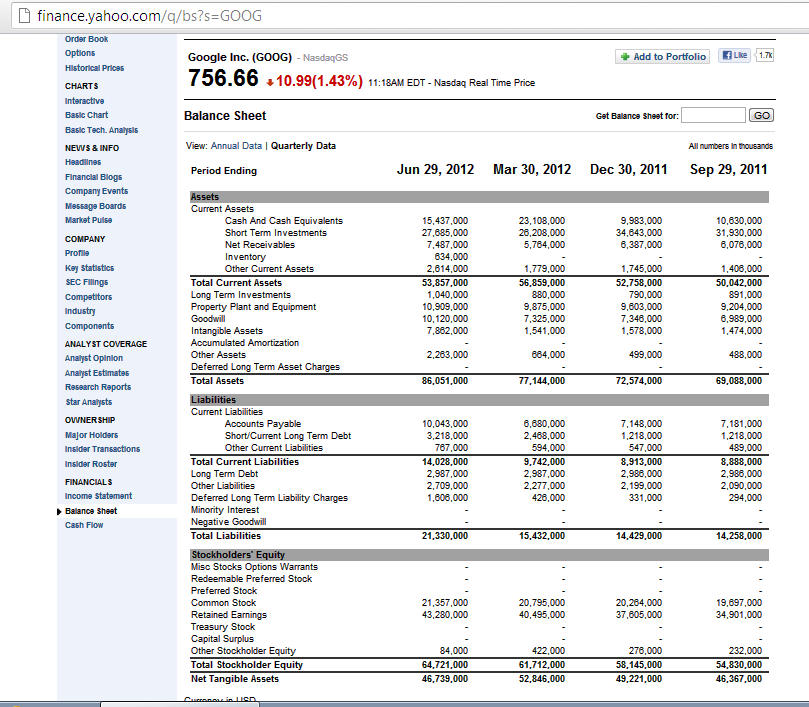The height and width of the screenshot is (707, 809).
Task: Open SEC Filings
Action: (x=86, y=282)
